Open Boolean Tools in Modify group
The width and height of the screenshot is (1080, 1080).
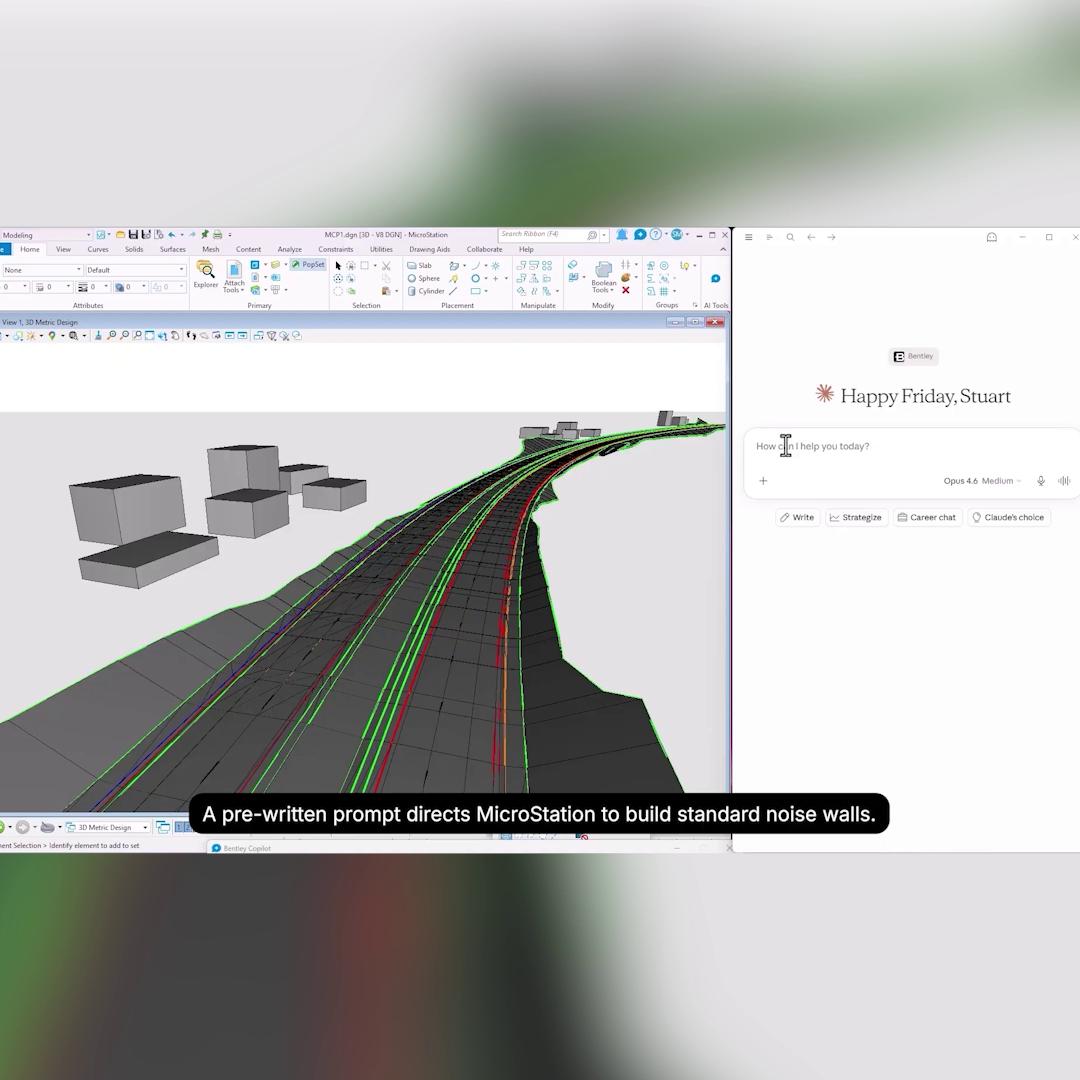pos(603,277)
